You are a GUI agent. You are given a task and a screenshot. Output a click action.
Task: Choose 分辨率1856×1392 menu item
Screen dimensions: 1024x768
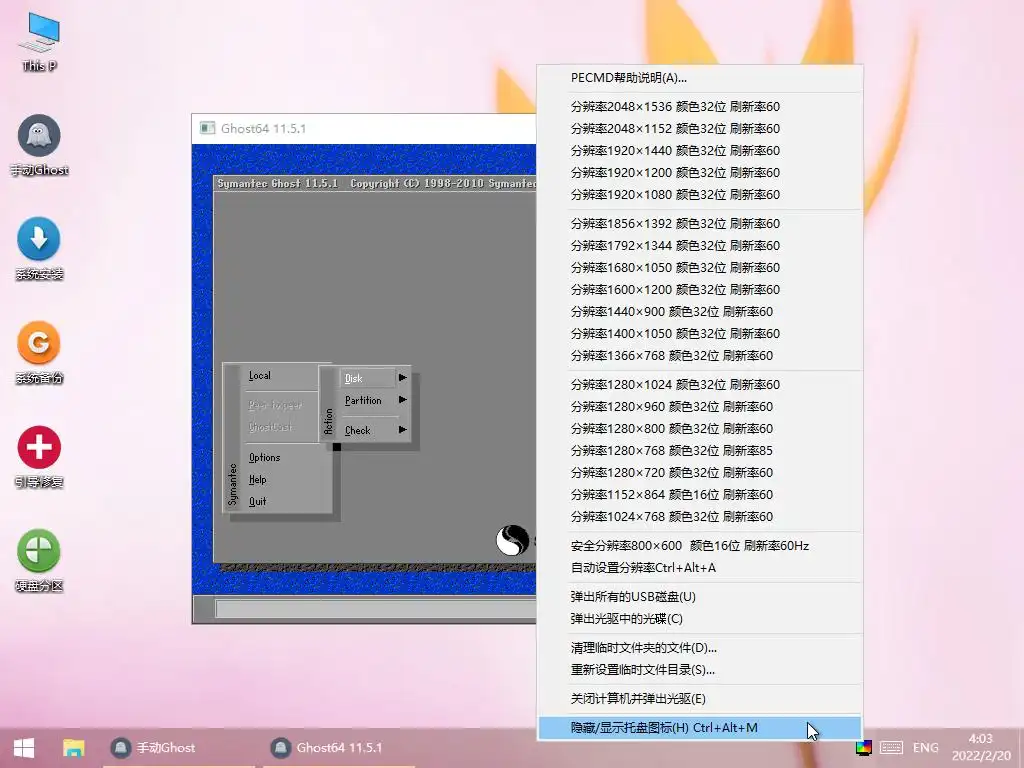click(x=699, y=223)
